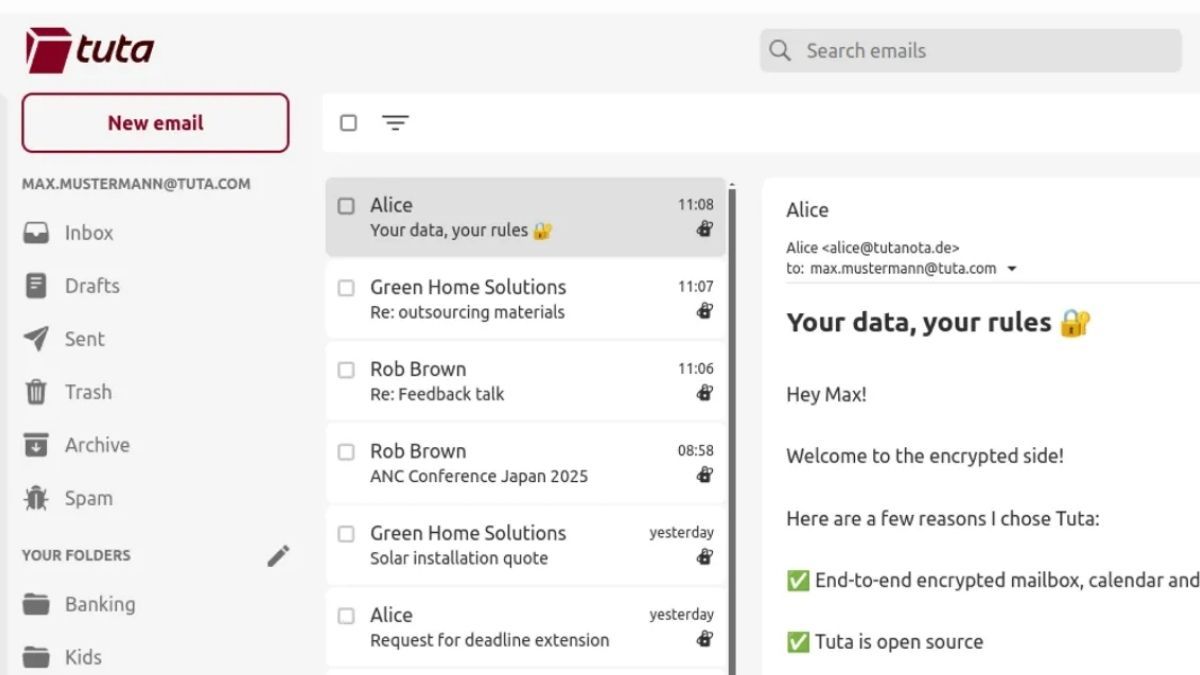Click the Trash bin icon
This screenshot has height=675, width=1200.
click(36, 392)
